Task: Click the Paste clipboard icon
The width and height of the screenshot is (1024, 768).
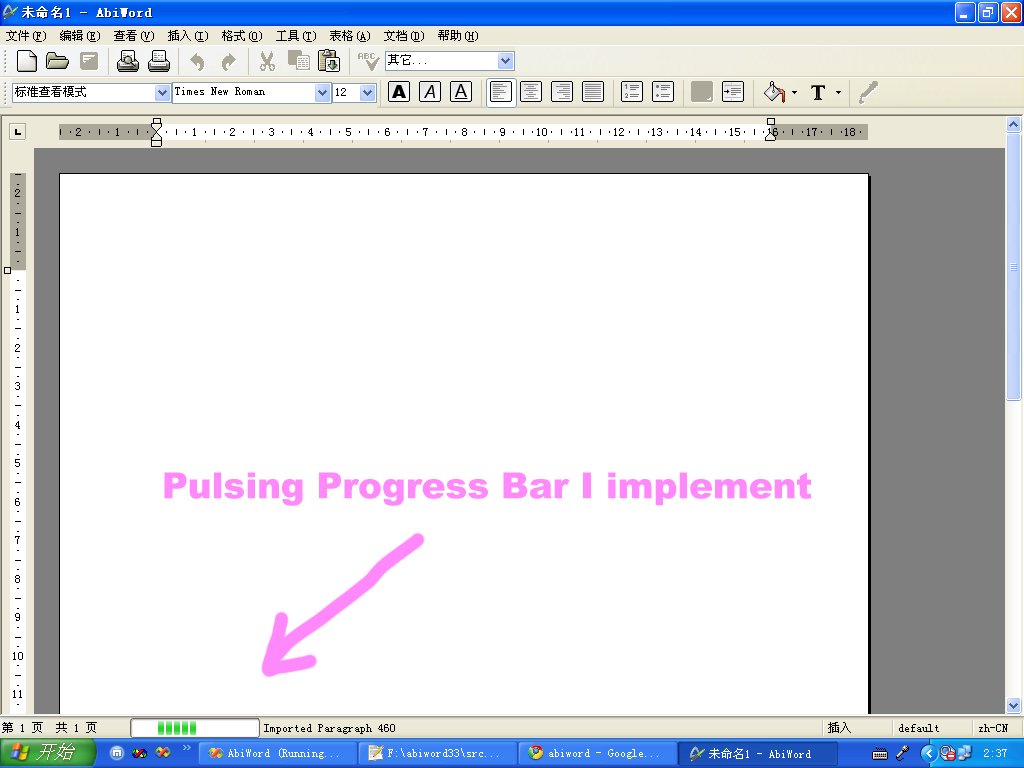Action: pos(329,61)
